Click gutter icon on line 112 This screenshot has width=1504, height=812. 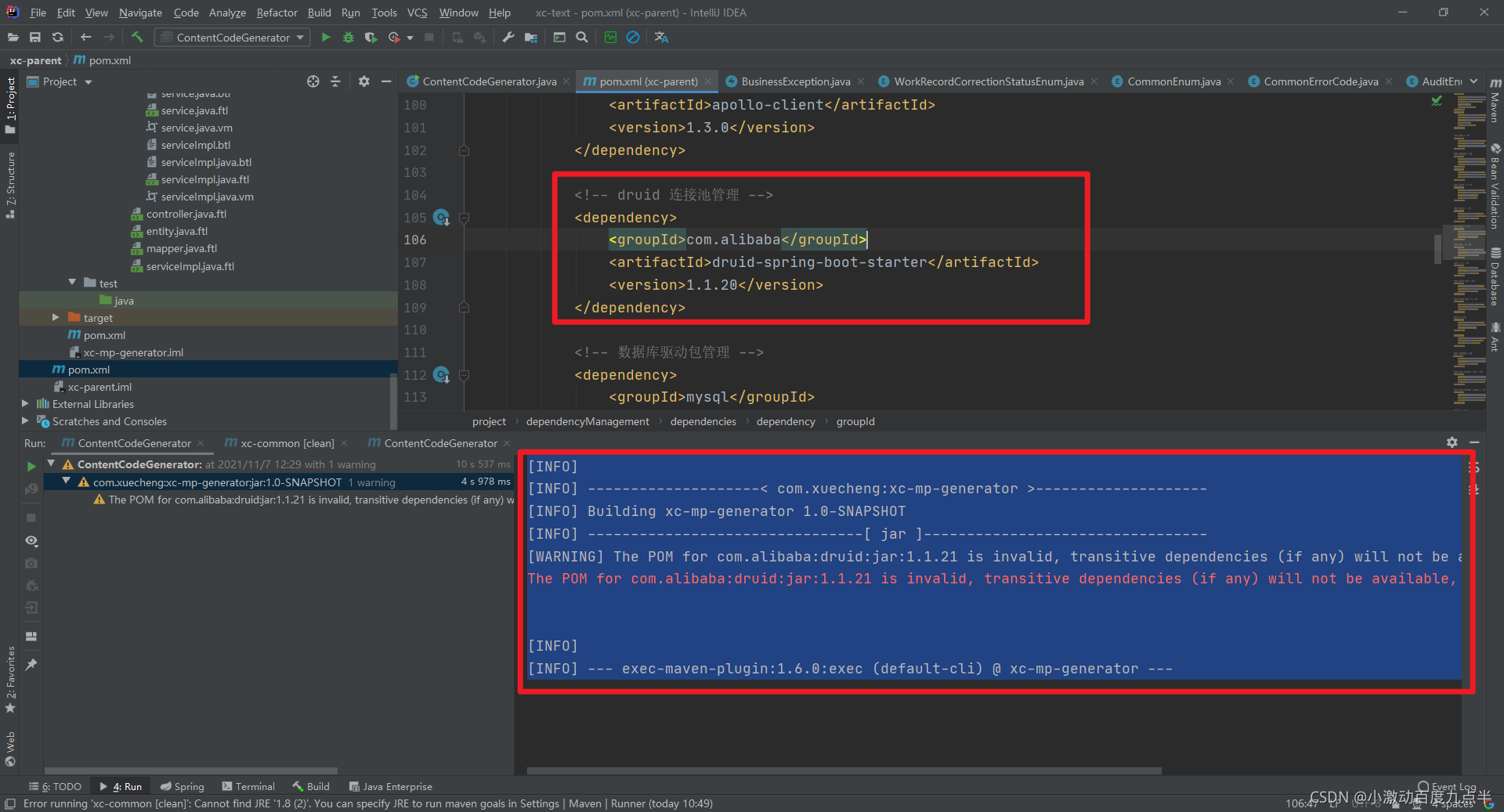click(x=442, y=375)
